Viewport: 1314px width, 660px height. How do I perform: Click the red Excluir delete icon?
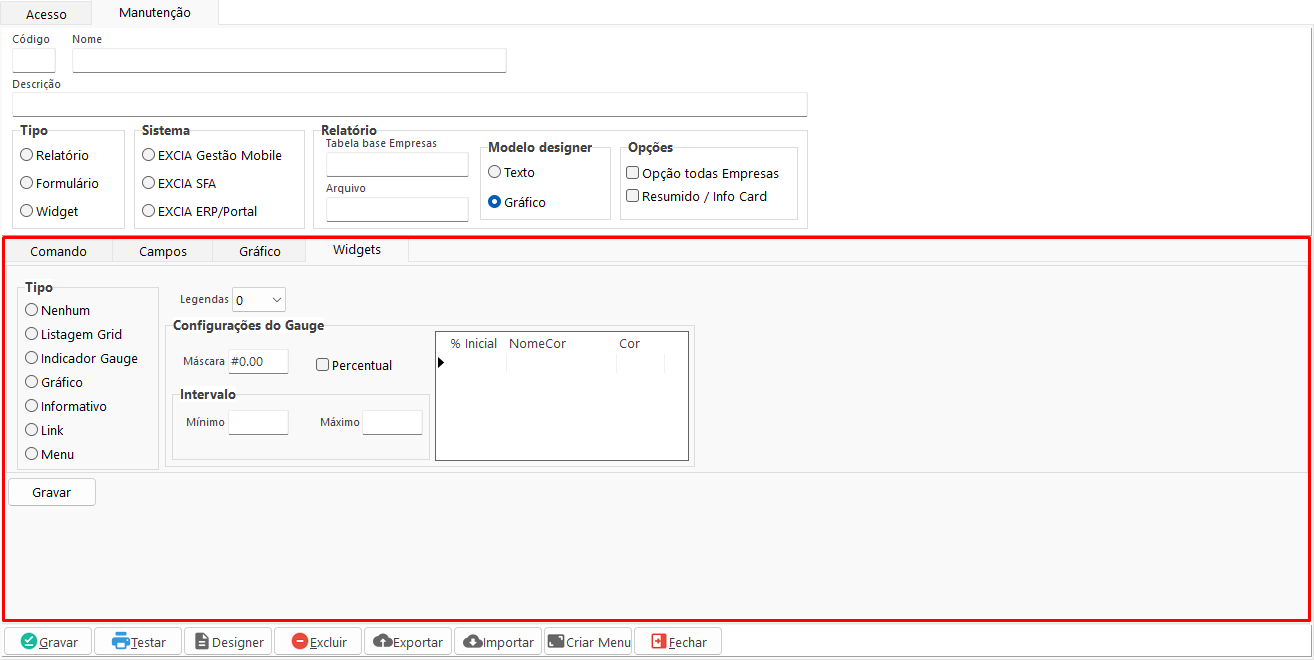[300, 642]
